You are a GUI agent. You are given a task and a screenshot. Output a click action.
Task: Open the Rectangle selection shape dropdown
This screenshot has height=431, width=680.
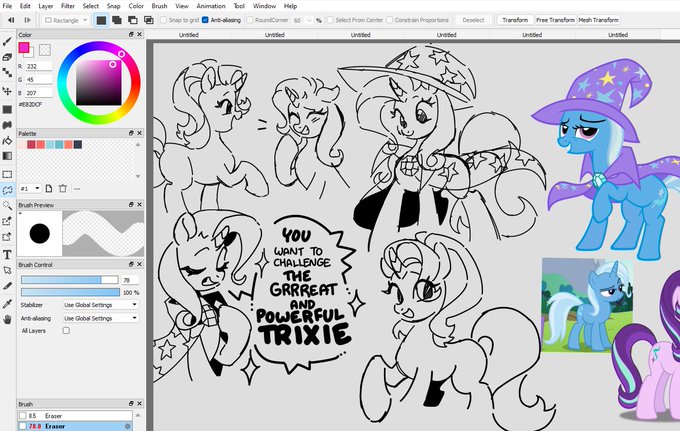pos(66,20)
